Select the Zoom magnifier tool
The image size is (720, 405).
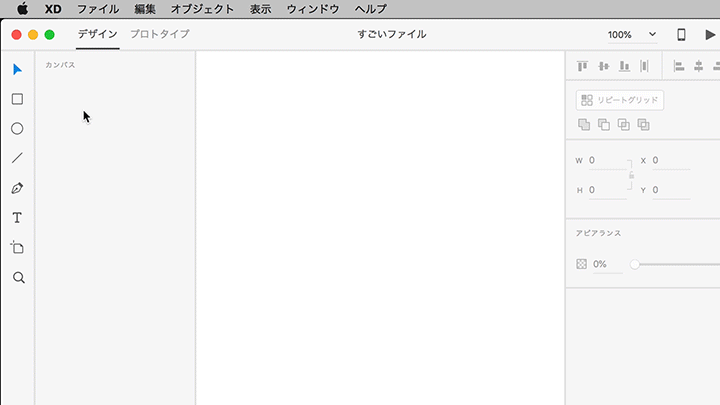click(x=18, y=278)
